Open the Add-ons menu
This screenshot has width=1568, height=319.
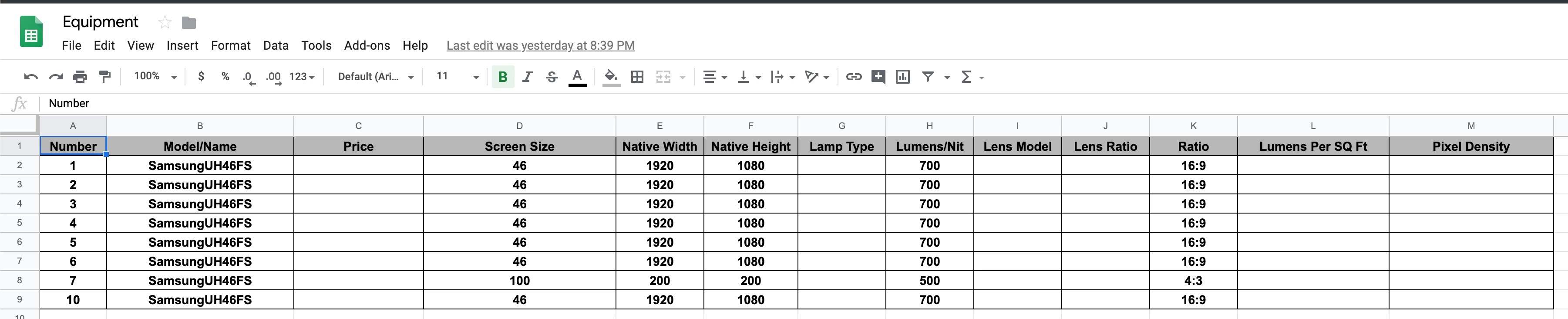[367, 46]
